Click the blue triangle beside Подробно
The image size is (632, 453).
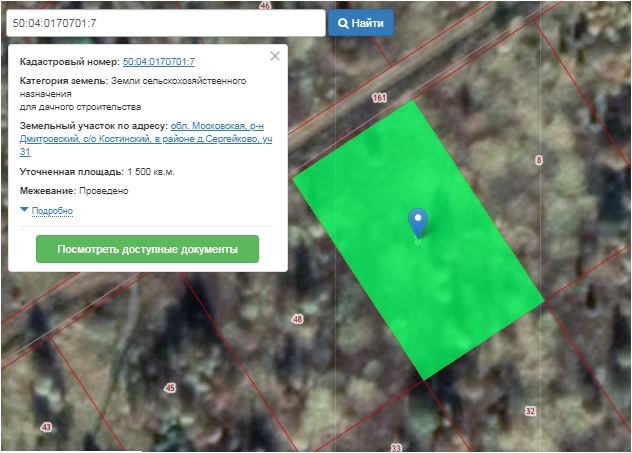click(25, 211)
